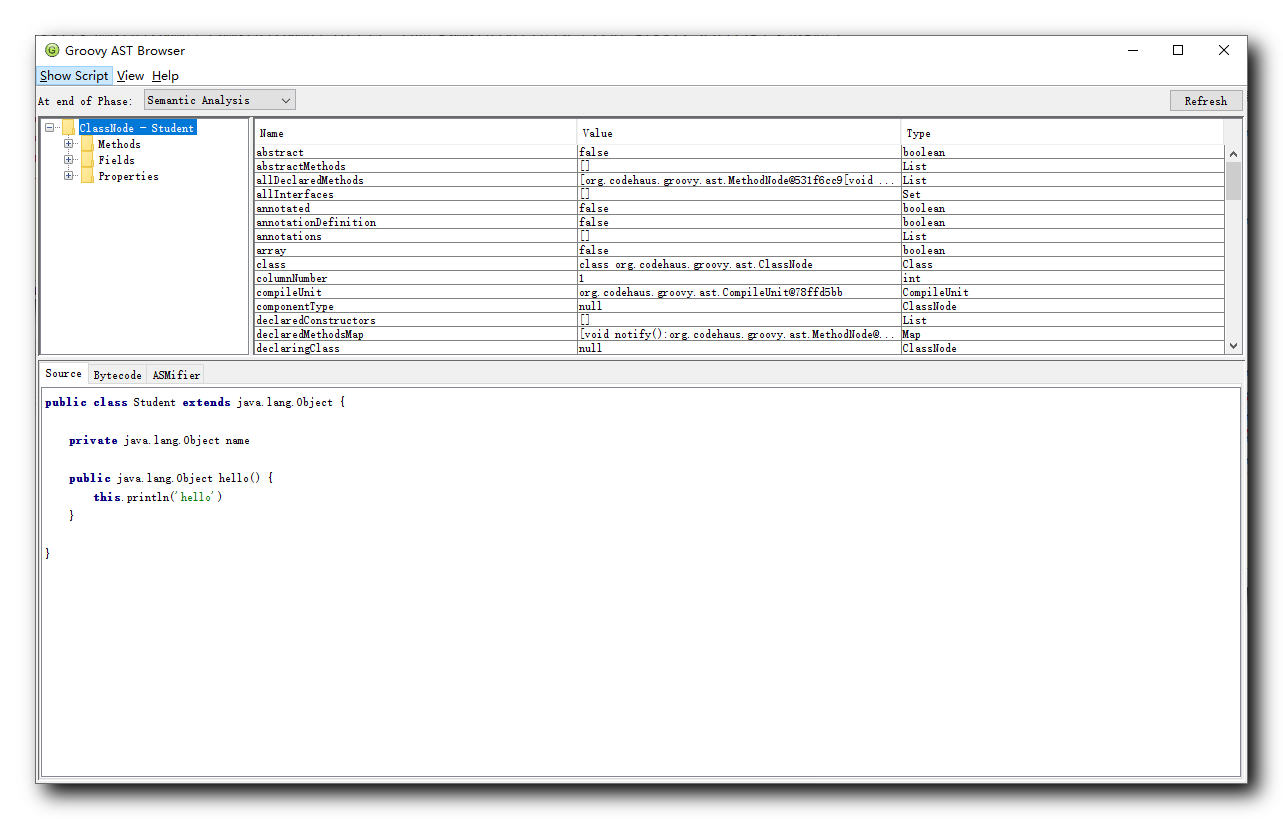
Task: Click the CompileUnit@78ffd5bb value cell
Action: tap(738, 292)
